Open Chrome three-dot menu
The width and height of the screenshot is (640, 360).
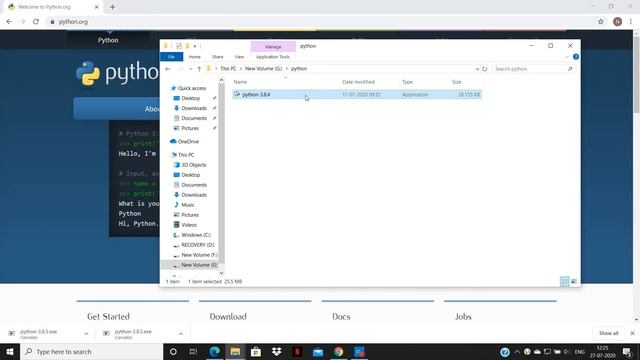point(631,22)
